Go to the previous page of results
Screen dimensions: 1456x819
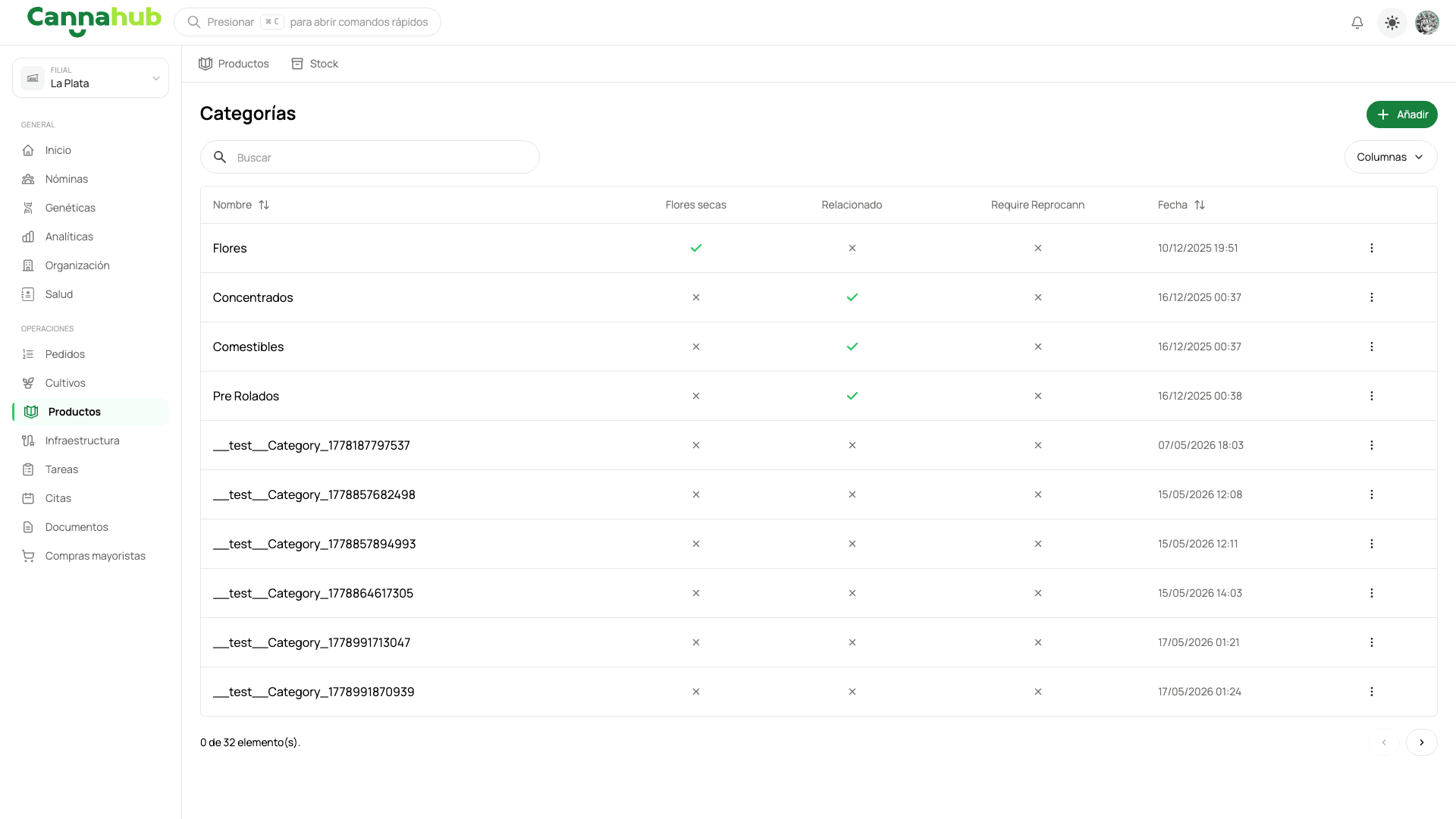[x=1383, y=742]
